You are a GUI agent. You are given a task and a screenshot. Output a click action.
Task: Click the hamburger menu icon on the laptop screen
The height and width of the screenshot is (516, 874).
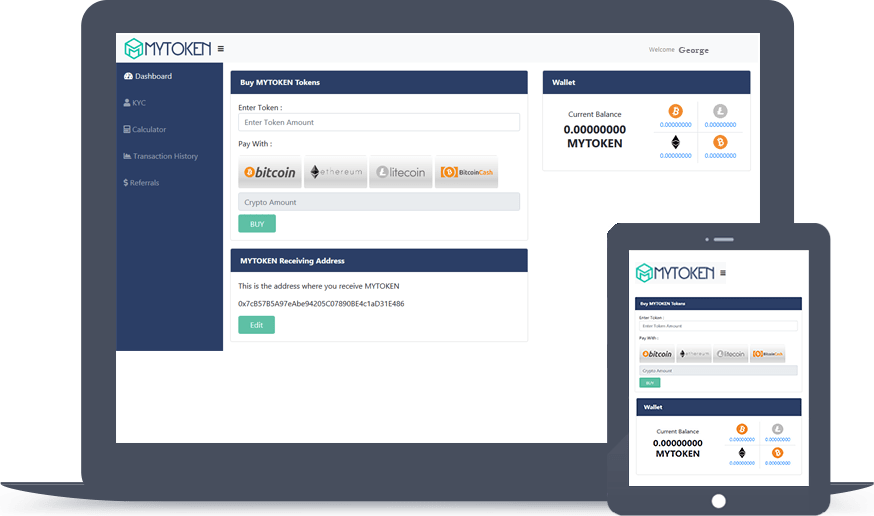(220, 48)
